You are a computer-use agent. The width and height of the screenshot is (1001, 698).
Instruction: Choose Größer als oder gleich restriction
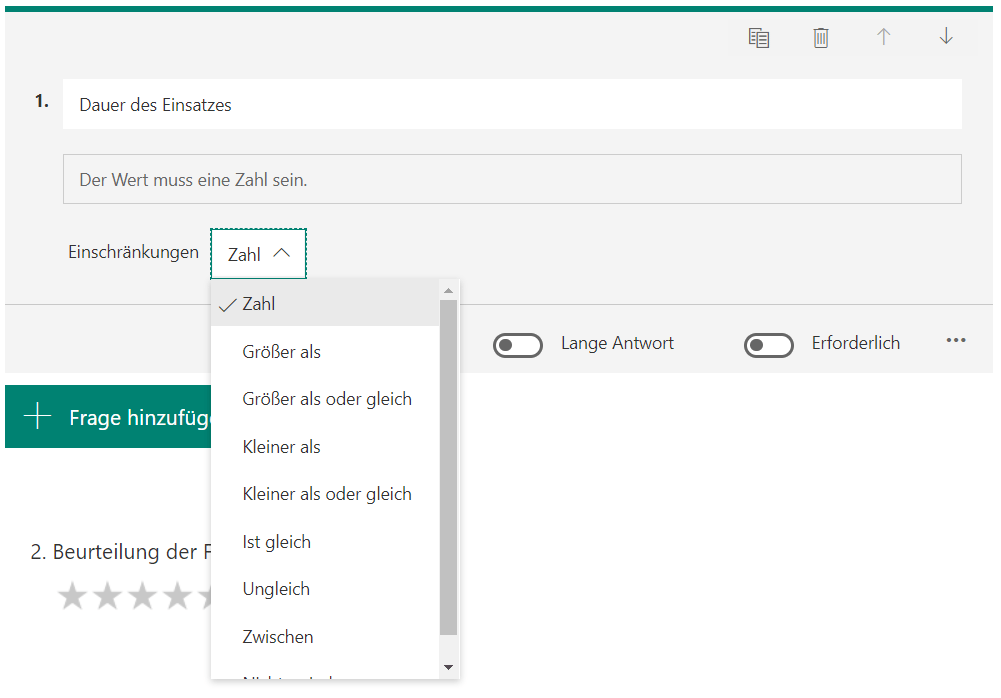click(x=327, y=398)
